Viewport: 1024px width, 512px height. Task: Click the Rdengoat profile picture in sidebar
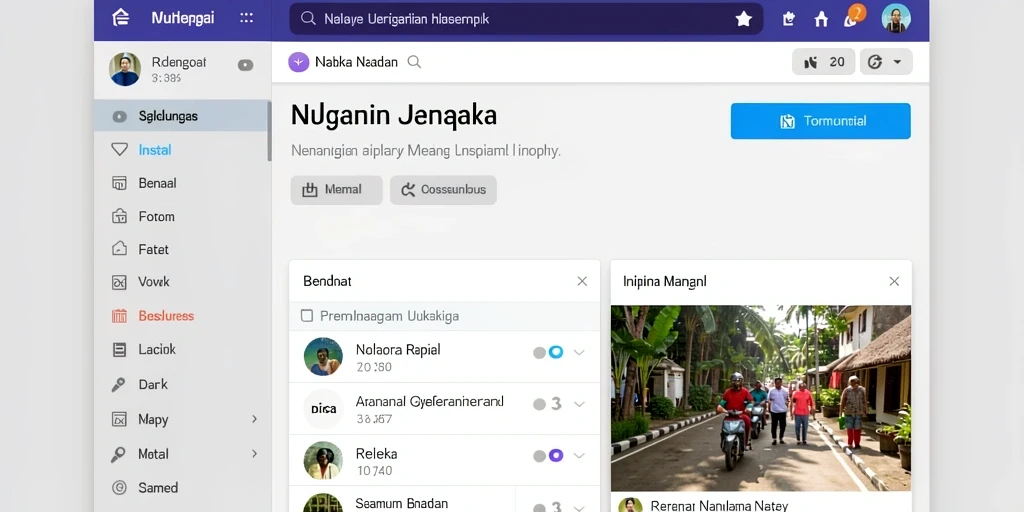(x=125, y=69)
